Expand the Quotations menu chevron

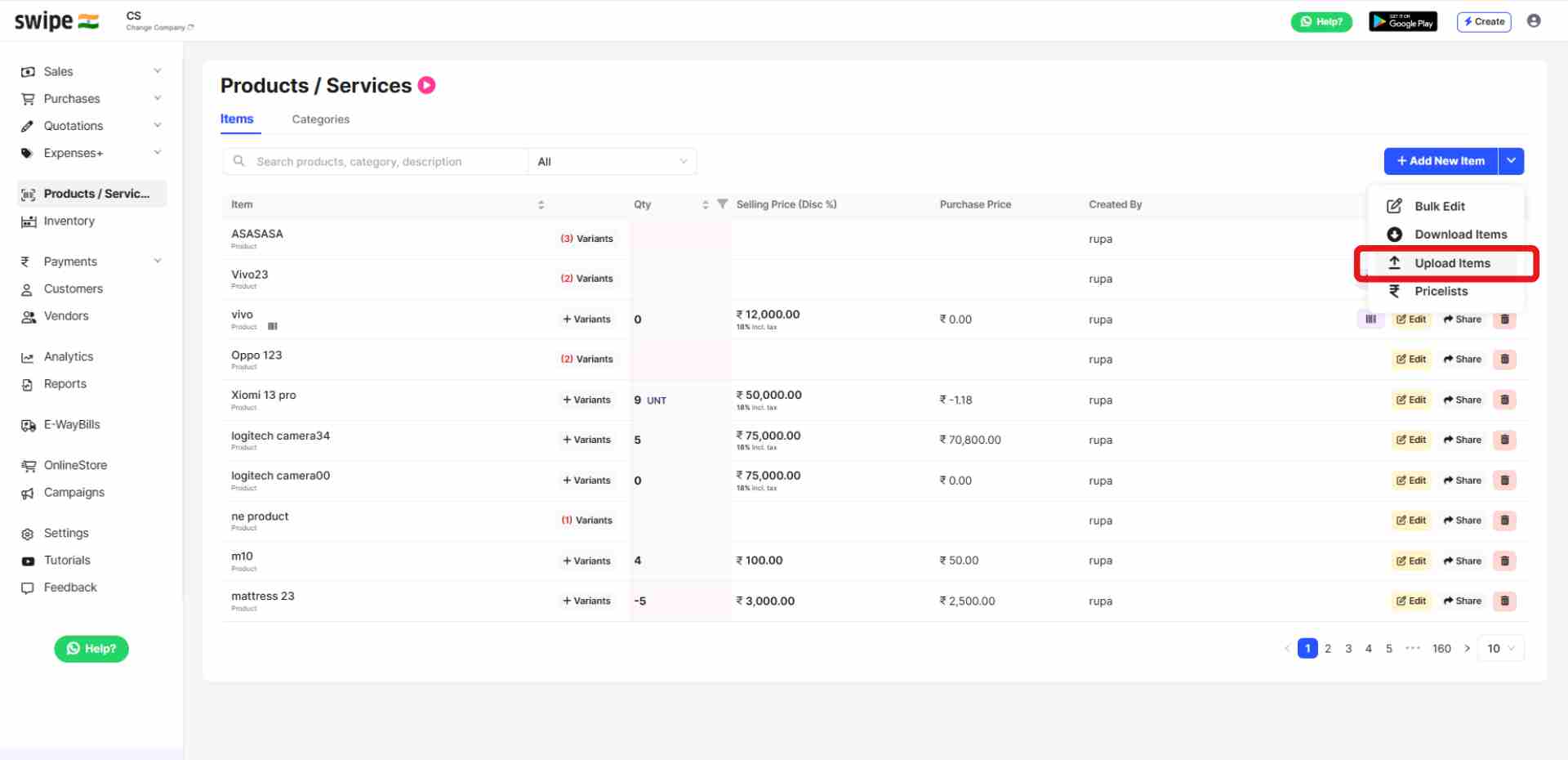[x=158, y=125]
